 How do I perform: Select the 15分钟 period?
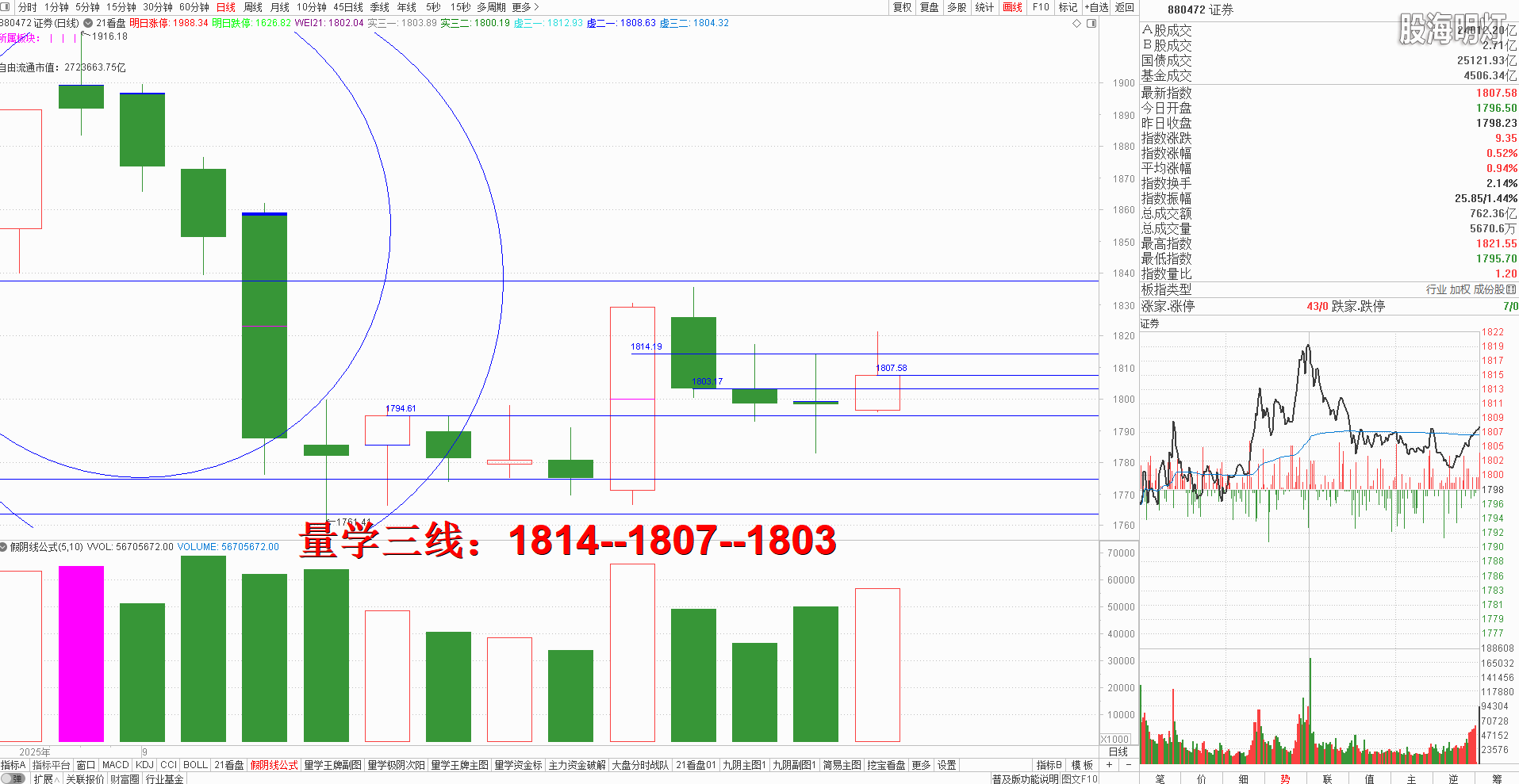coord(121,7)
